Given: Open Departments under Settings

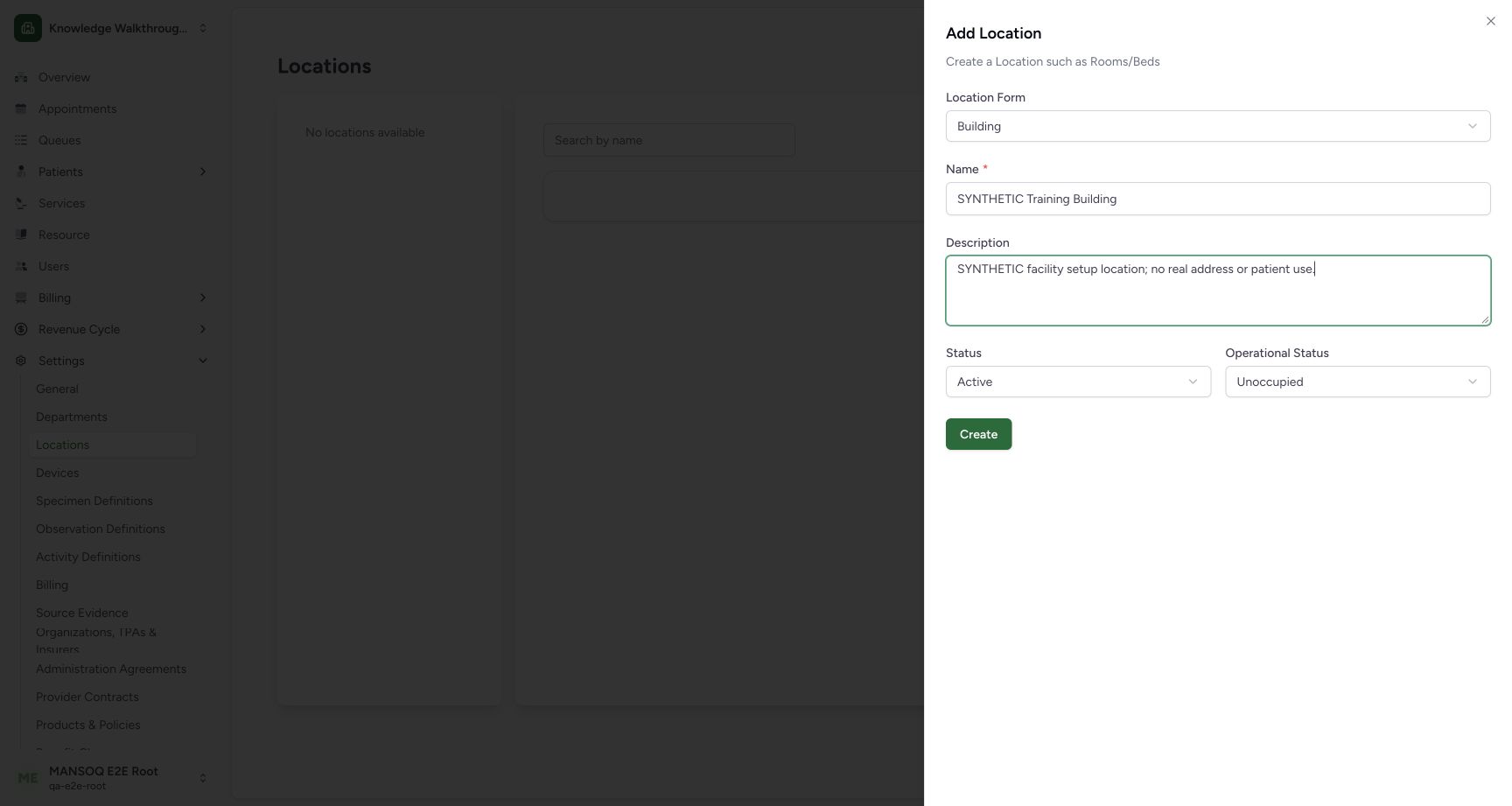Looking at the screenshot, I should click(72, 417).
